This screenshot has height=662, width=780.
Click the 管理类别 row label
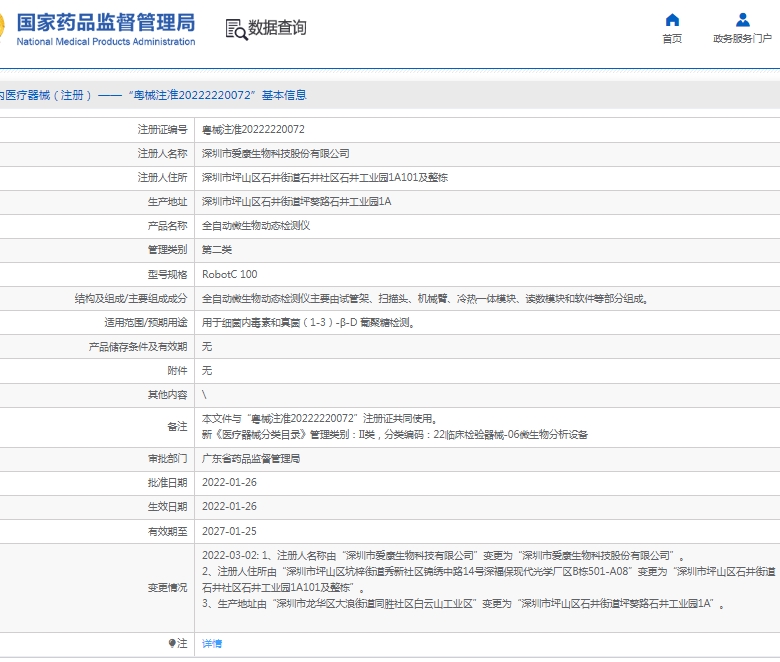pos(168,250)
